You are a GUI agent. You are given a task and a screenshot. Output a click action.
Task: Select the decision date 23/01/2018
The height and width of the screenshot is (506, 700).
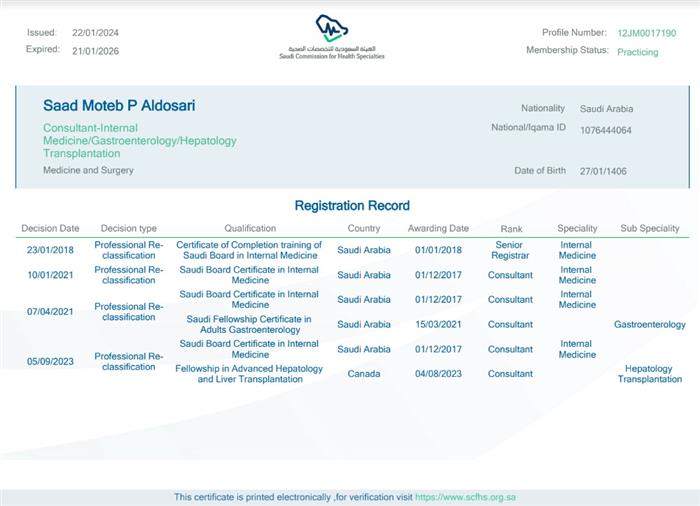point(50,250)
